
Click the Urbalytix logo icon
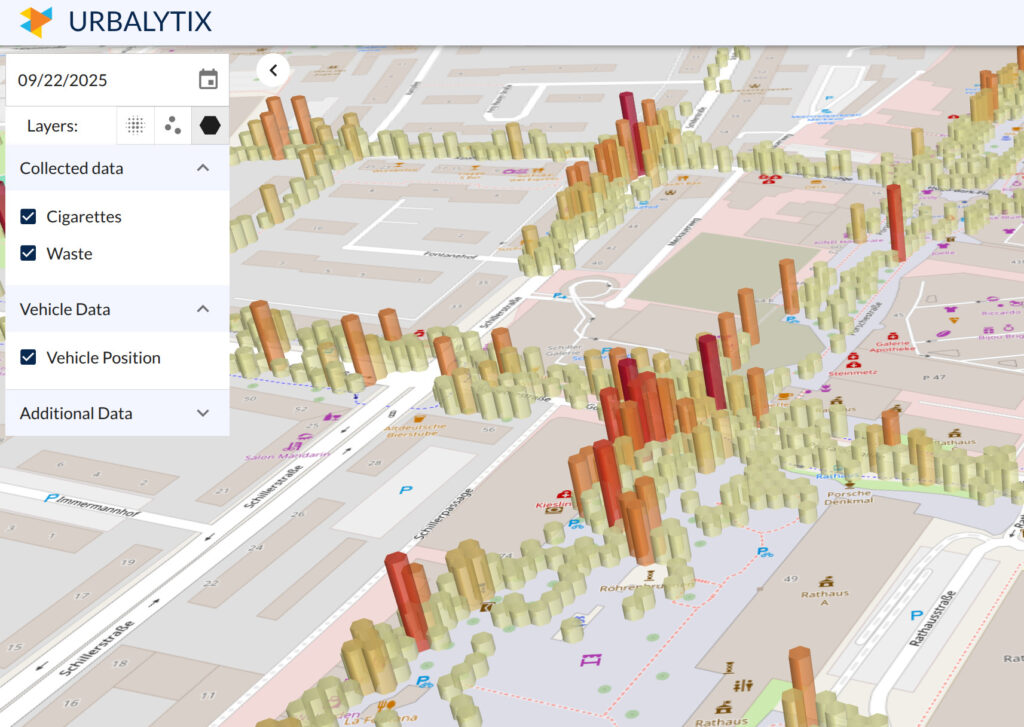point(36,22)
